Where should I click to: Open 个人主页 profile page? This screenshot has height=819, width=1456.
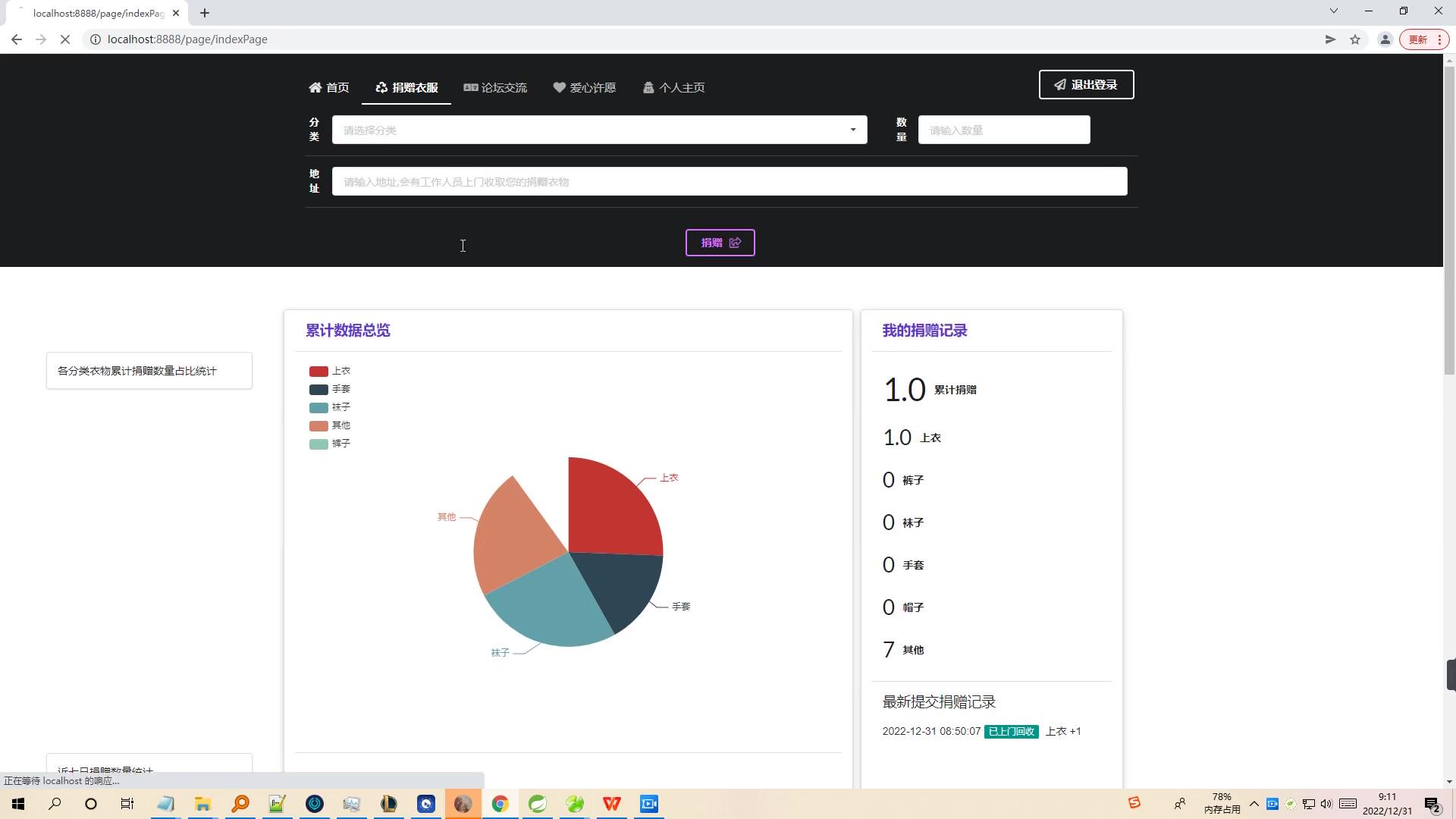pos(674,87)
